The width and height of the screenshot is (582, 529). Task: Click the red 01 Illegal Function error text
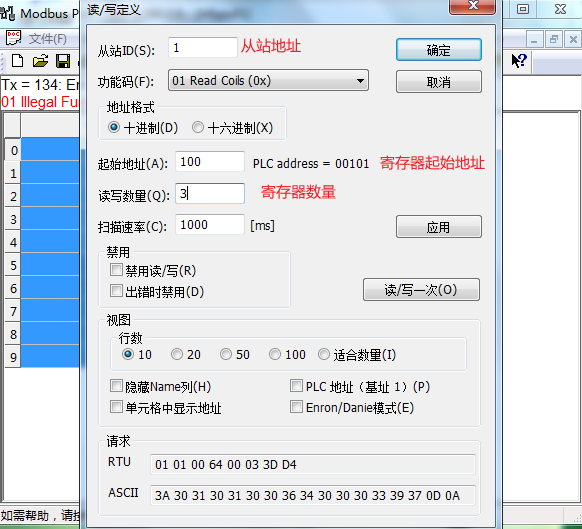pyautogui.click(x=40, y=102)
